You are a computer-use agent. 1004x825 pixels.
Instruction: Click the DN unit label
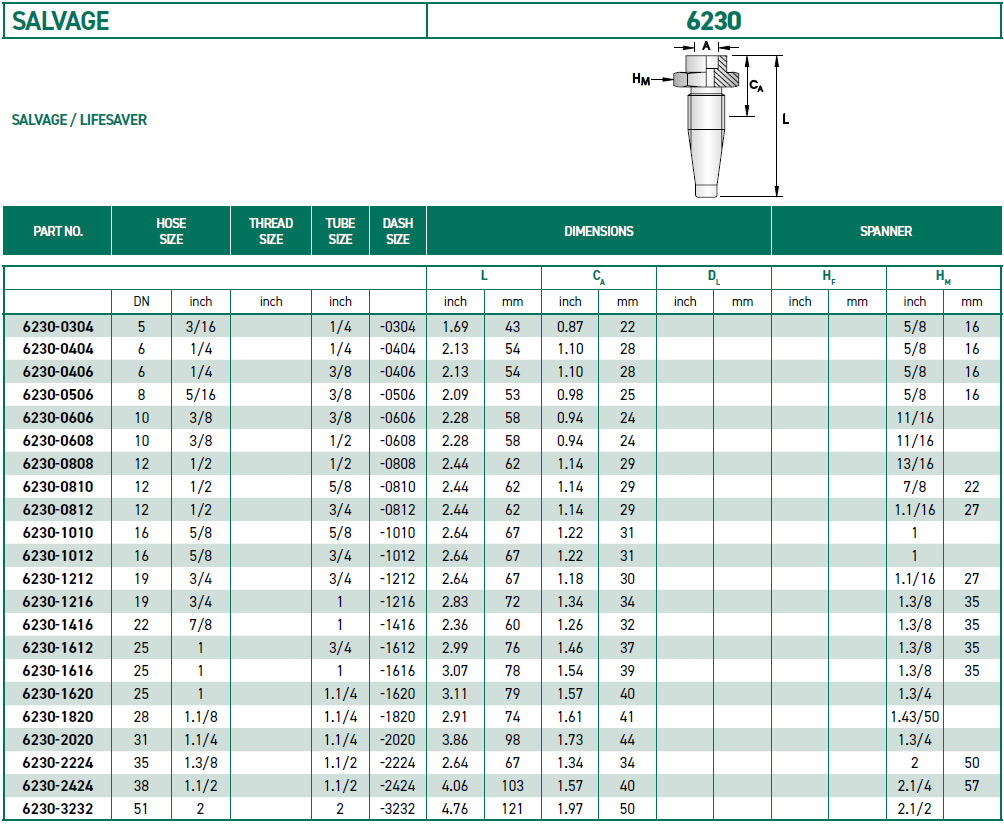coord(142,302)
